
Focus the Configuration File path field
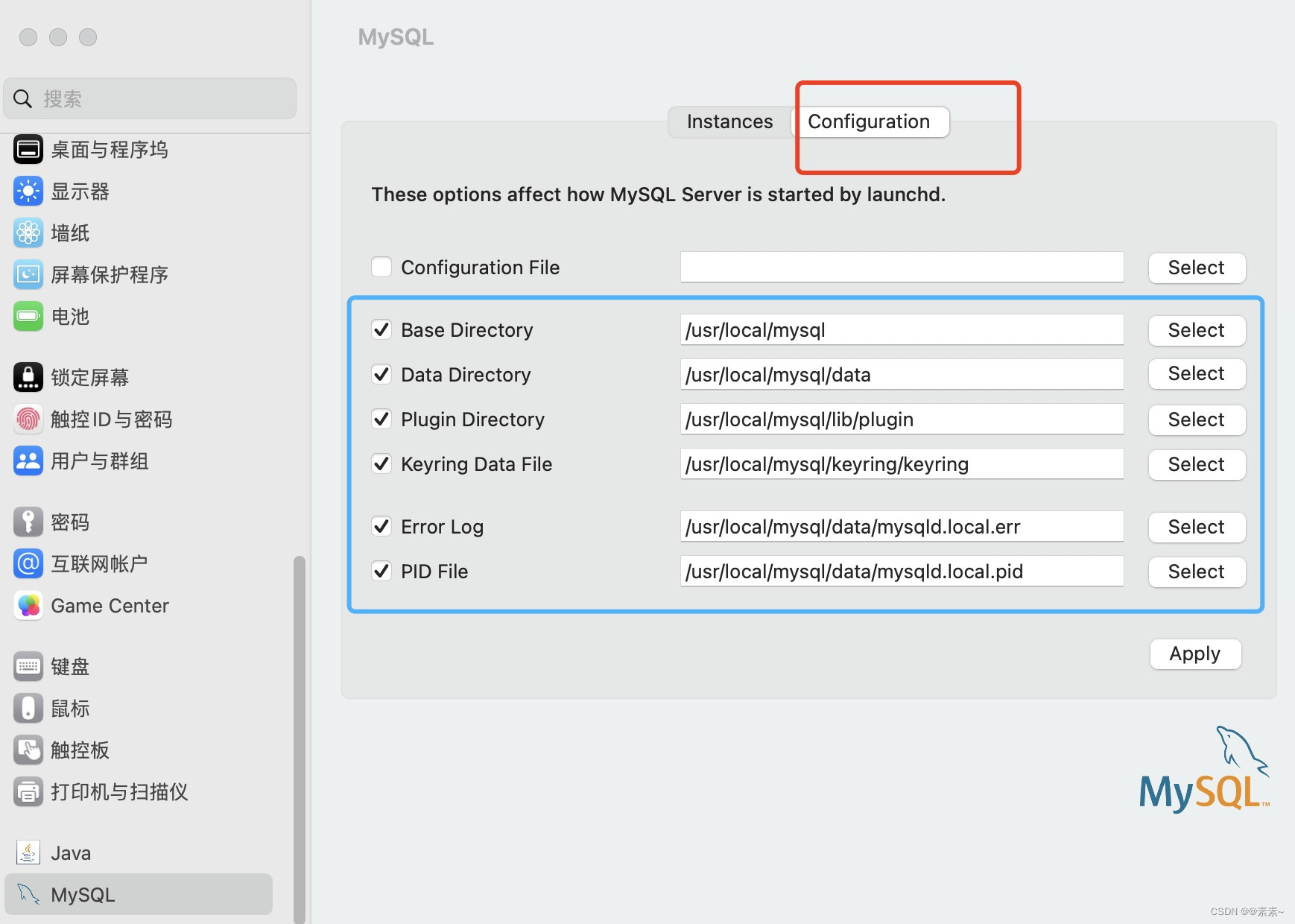click(x=902, y=267)
